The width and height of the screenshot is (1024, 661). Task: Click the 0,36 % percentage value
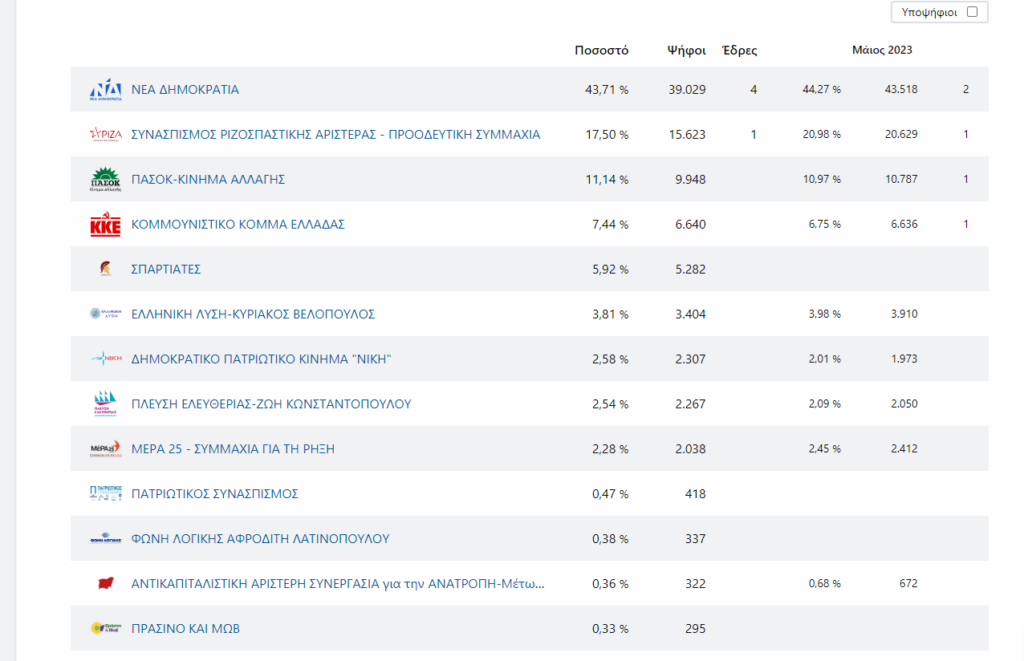[610, 583]
